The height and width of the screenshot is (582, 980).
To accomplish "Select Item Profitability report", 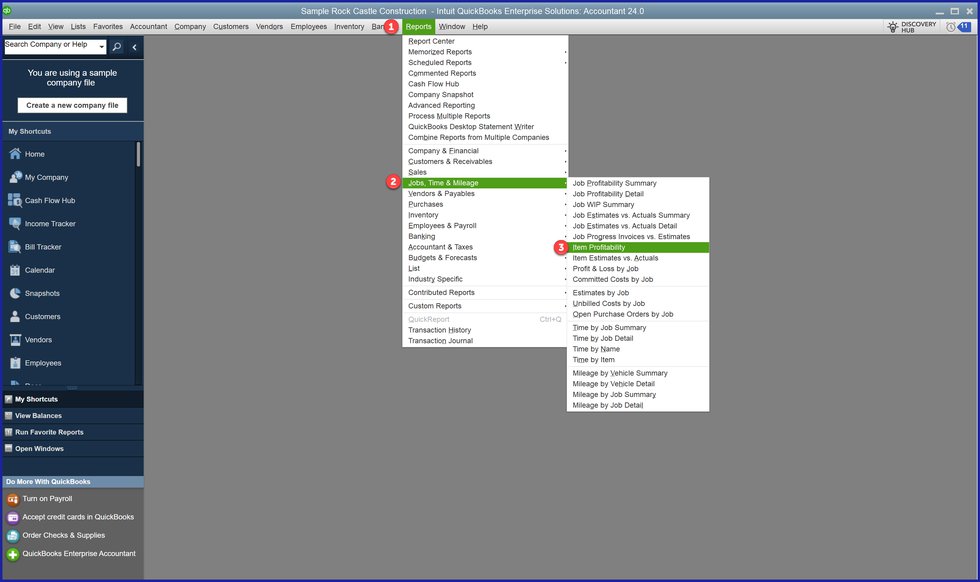I will pos(599,247).
